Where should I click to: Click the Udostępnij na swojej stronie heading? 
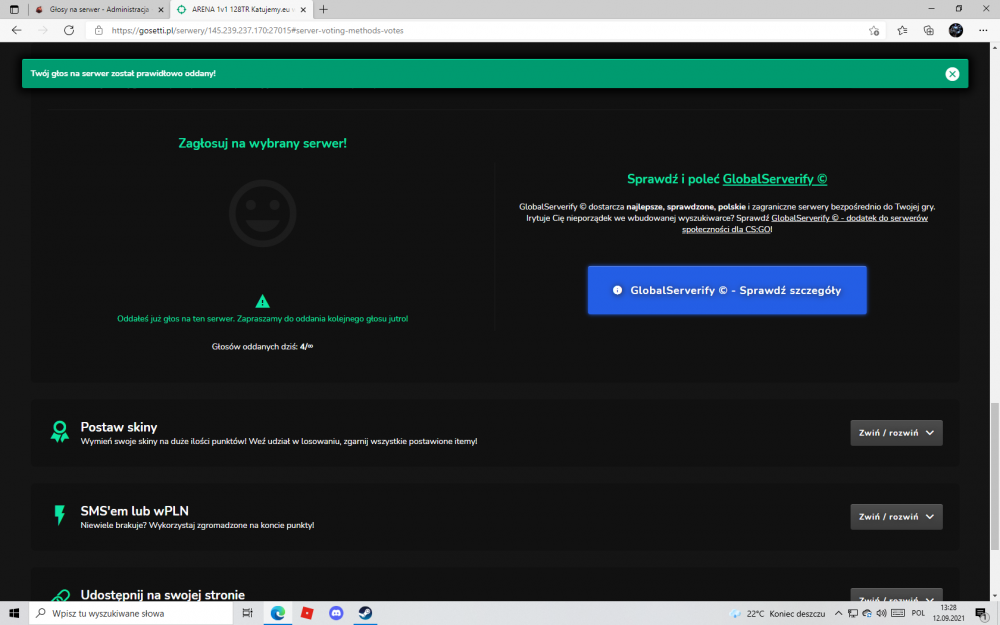tap(163, 595)
